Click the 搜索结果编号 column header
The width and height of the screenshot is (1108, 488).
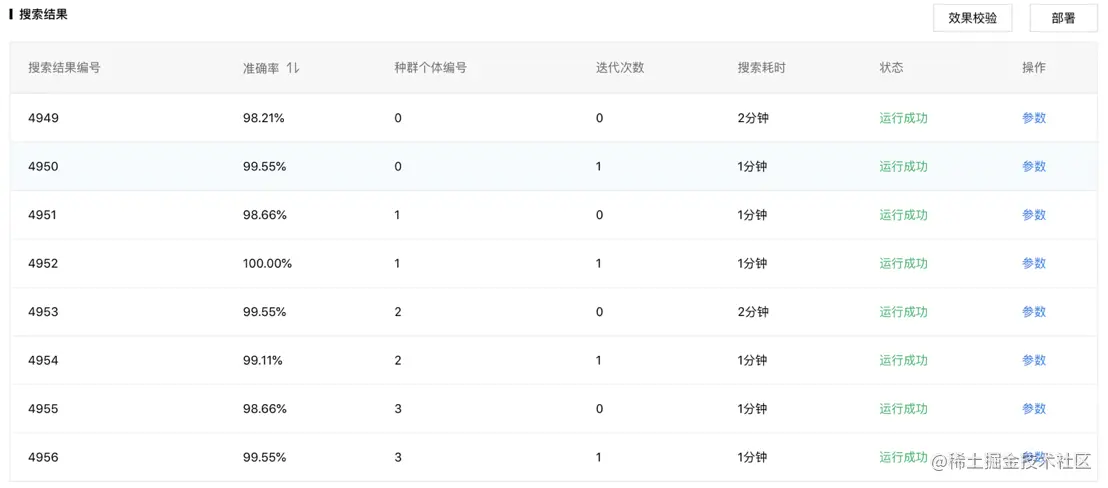click(x=64, y=68)
